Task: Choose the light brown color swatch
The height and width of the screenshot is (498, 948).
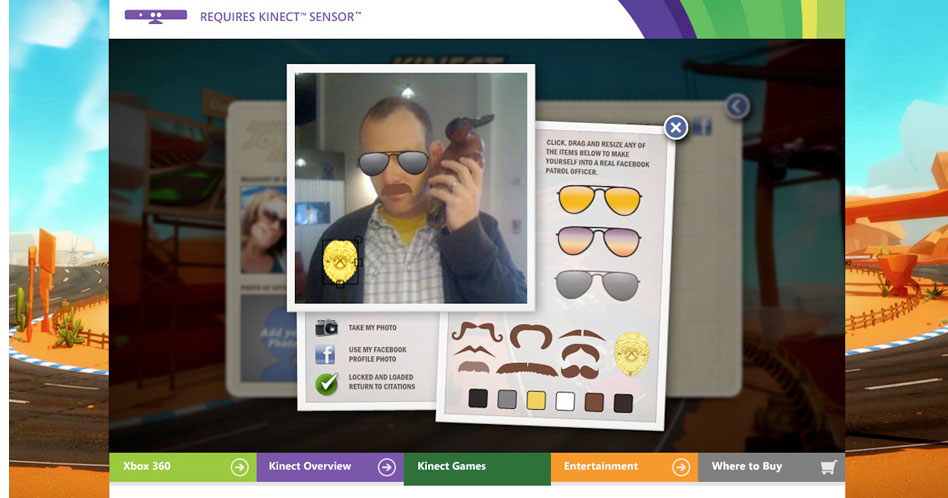Action: (594, 402)
